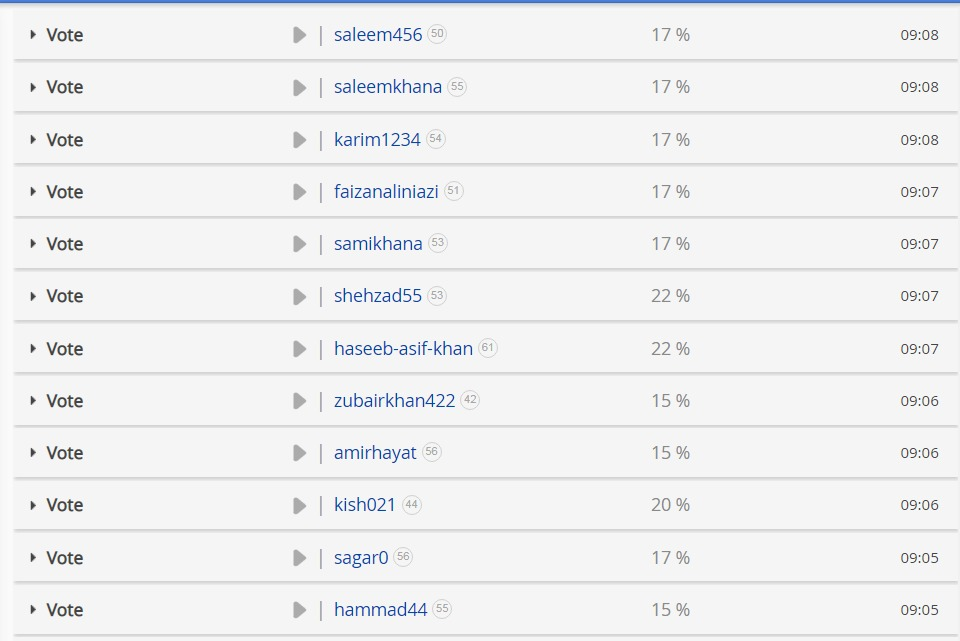Image resolution: width=960 pixels, height=641 pixels.
Task: Click the play arrow icon beside saleemkhana
Action: pyautogui.click(x=299, y=88)
